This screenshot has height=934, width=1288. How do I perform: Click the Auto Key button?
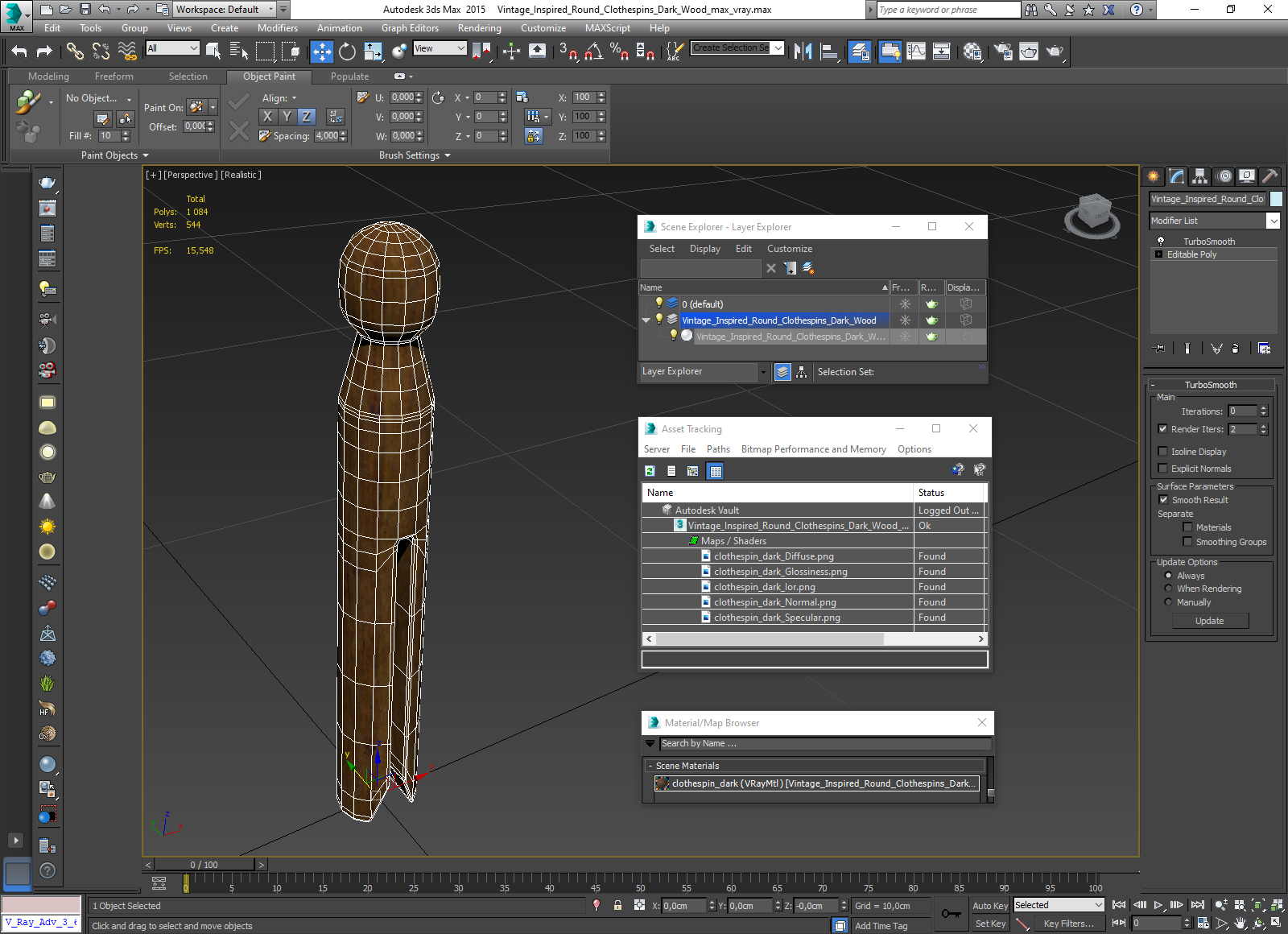990,906
